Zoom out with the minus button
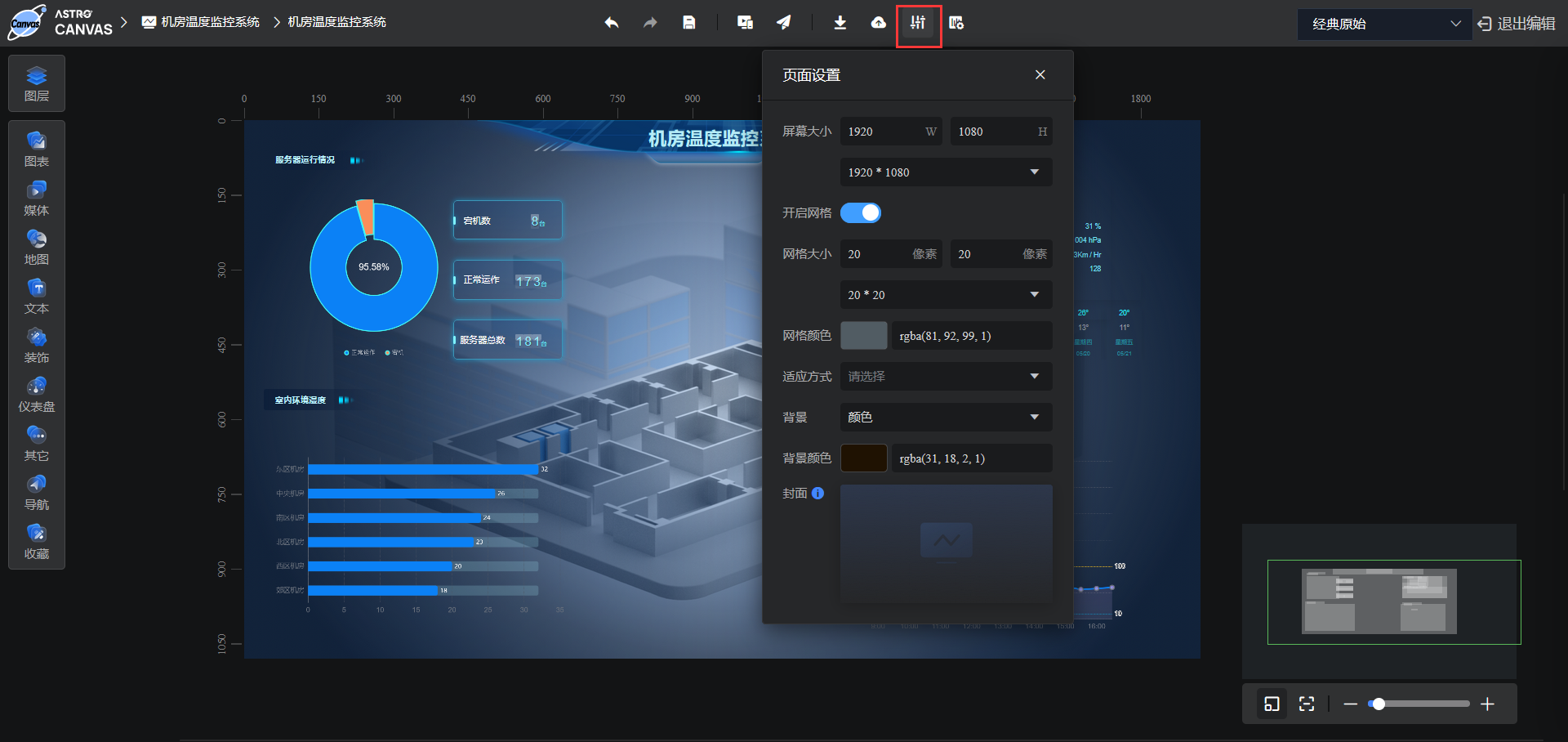The image size is (1568, 742). click(1350, 704)
